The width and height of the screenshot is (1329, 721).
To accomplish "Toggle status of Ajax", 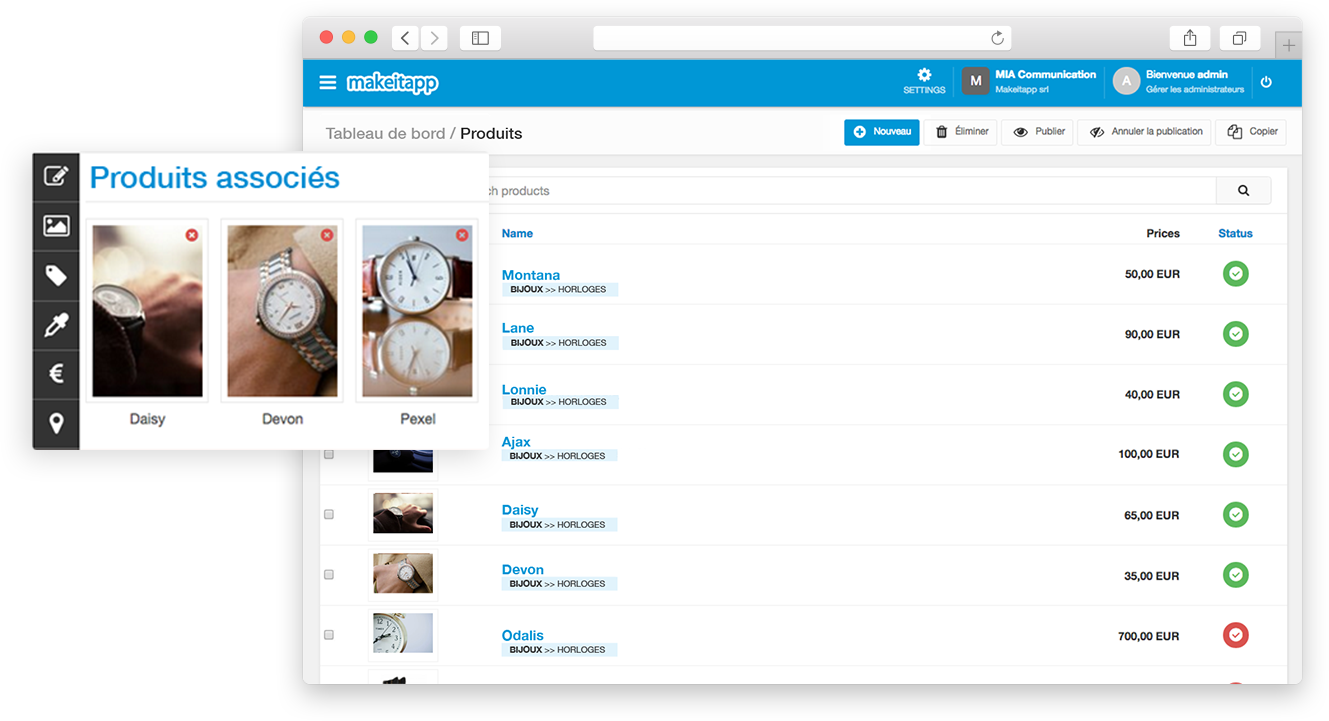I will point(1236,454).
